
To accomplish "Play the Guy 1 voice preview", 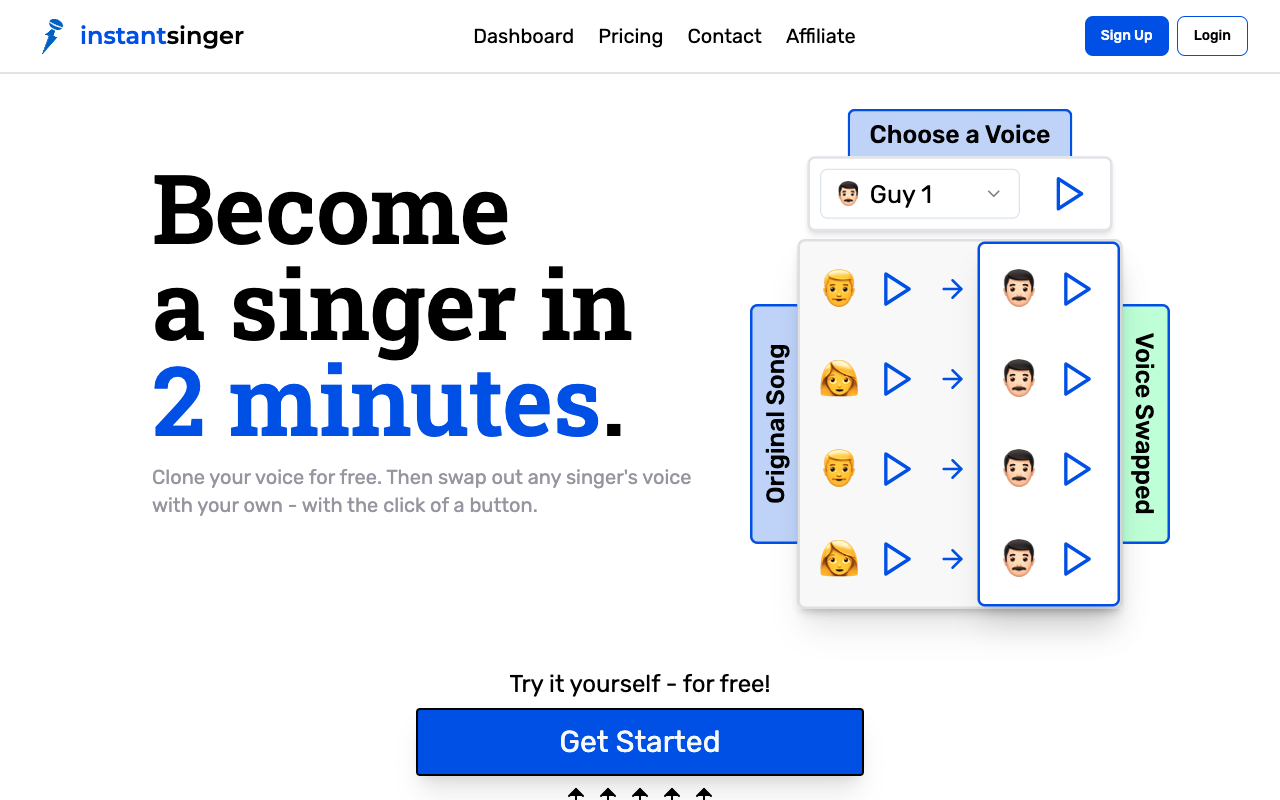I will point(1069,194).
